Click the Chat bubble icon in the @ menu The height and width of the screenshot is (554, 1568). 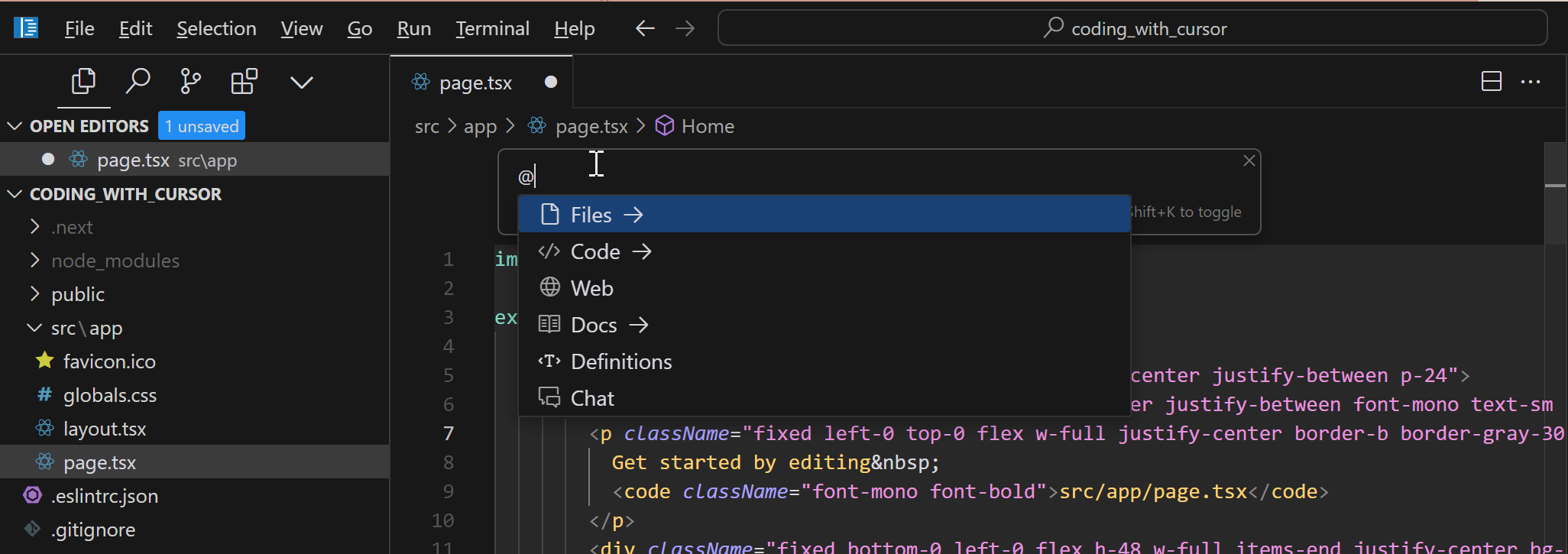tap(549, 397)
